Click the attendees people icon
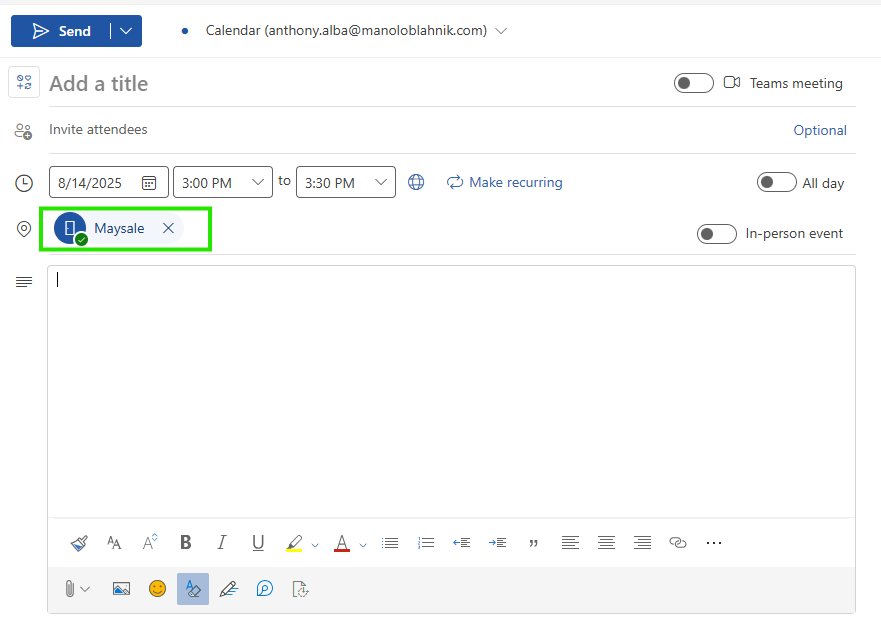Screen dimensions: 881x617 [x=23, y=131]
